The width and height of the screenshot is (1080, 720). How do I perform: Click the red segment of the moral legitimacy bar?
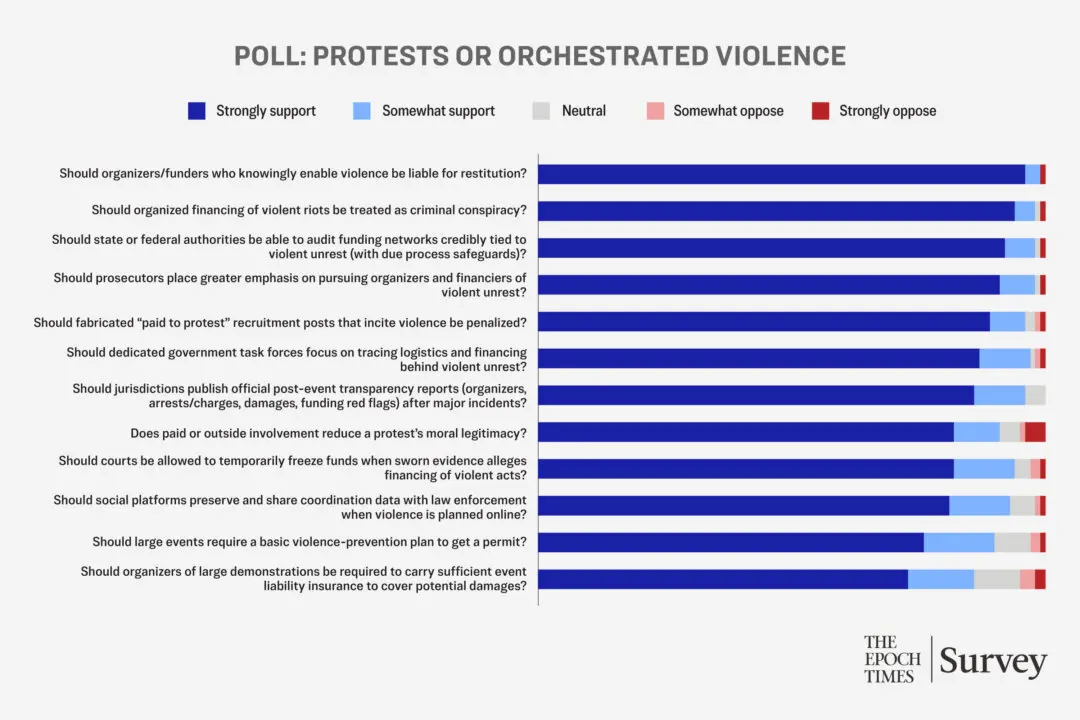click(1035, 432)
